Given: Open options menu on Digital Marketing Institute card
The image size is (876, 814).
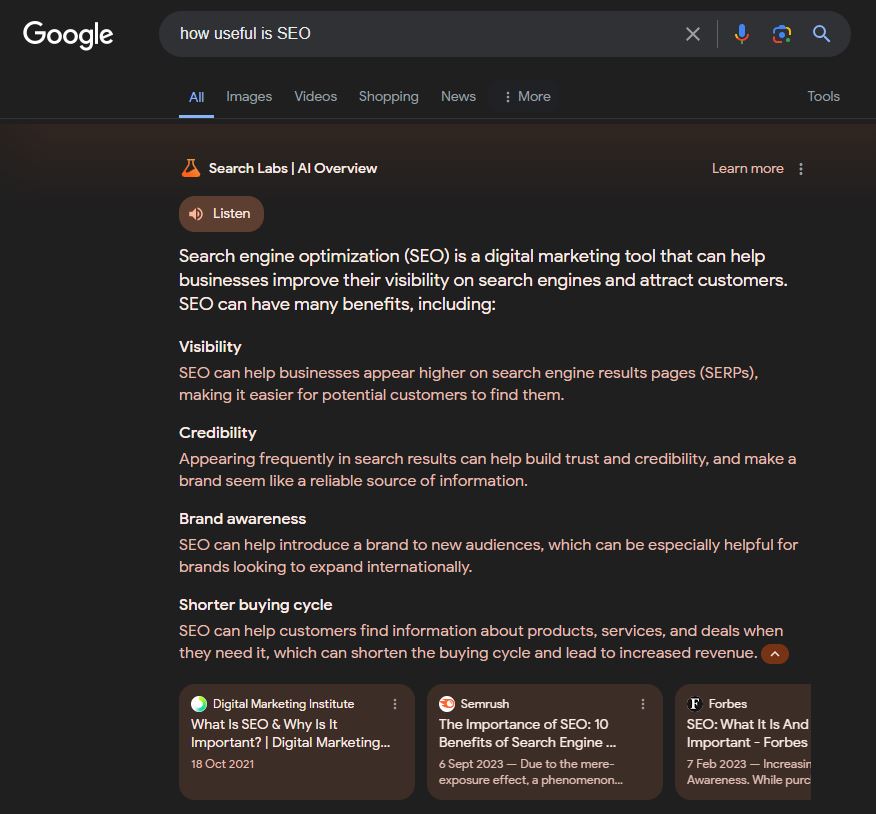Looking at the screenshot, I should click(x=395, y=704).
